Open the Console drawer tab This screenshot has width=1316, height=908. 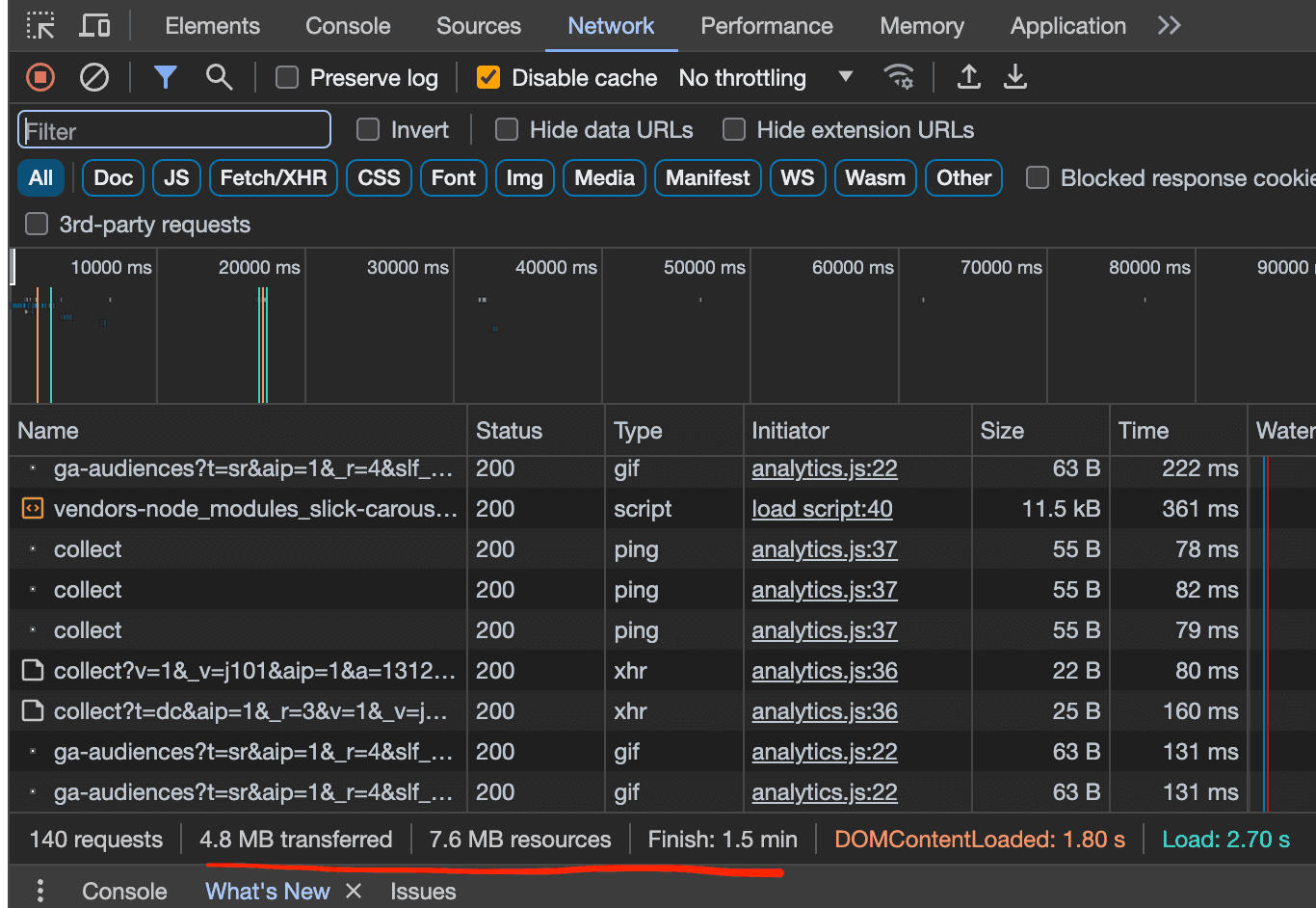124,891
